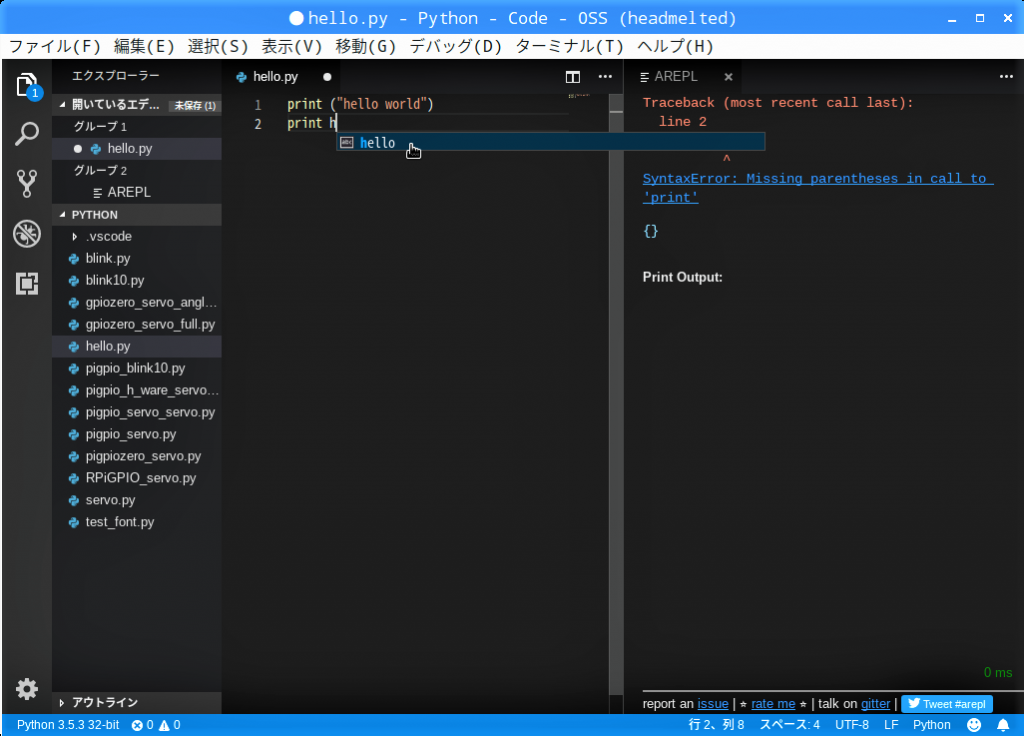Open the Go menu (移動)
The image size is (1024, 736).
coord(366,46)
